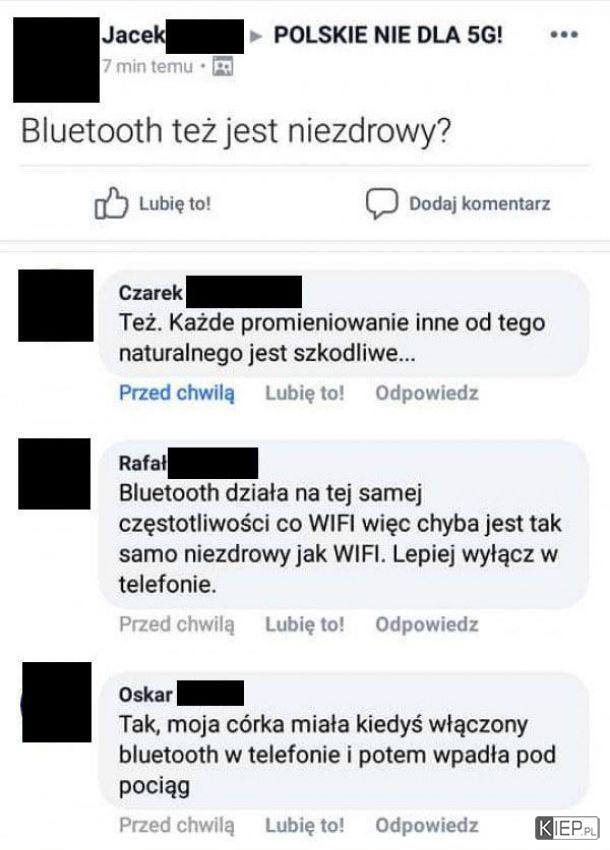Like Czarek's comment with Lubię to!
This screenshot has width=610, height=850.
(305, 393)
